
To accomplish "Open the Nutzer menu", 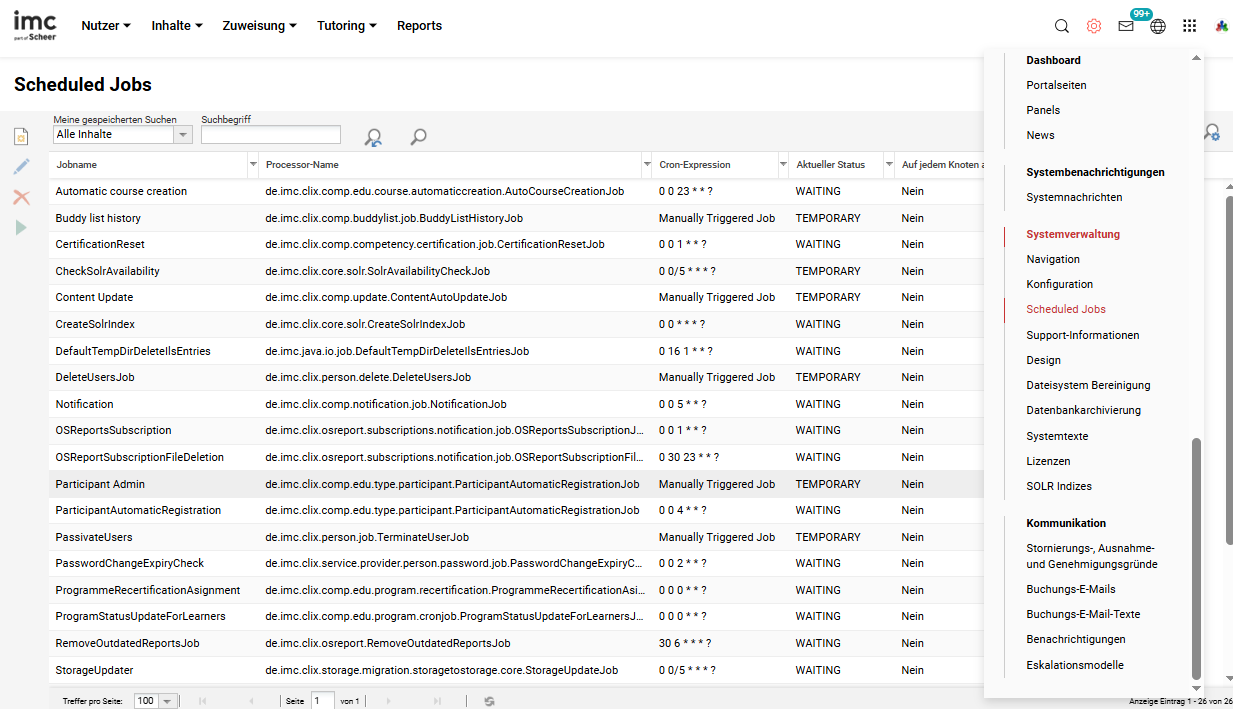I will click(106, 26).
